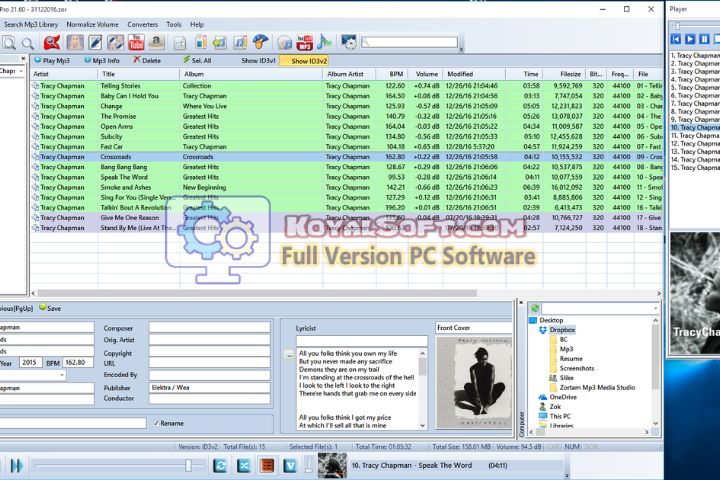
Task: Select Dropbox in folder tree
Action: tap(562, 330)
